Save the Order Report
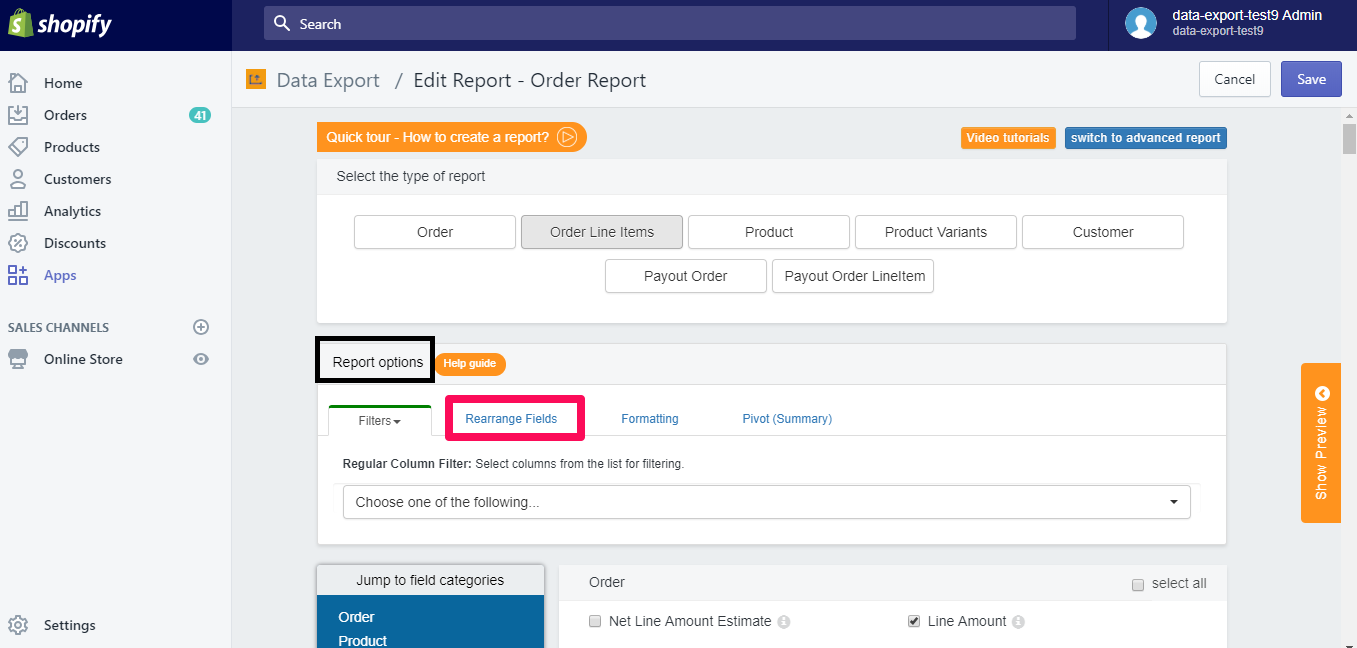 (1310, 78)
